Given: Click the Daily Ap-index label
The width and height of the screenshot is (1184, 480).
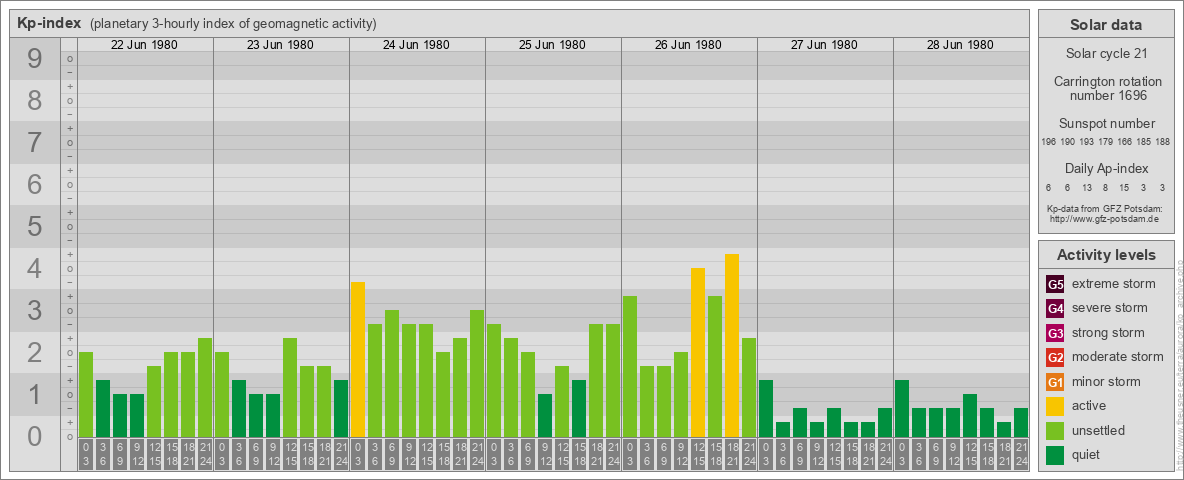Looking at the screenshot, I should (x=1106, y=168).
